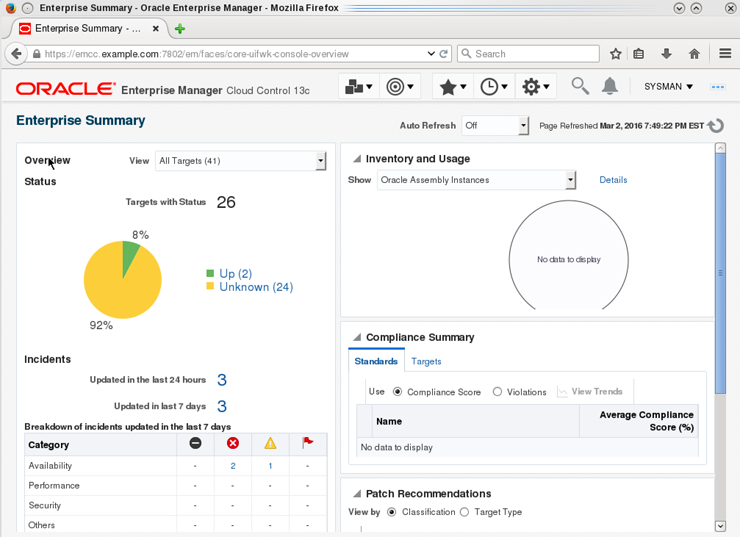
Task: Open the Setup gear menu
Action: point(535,87)
